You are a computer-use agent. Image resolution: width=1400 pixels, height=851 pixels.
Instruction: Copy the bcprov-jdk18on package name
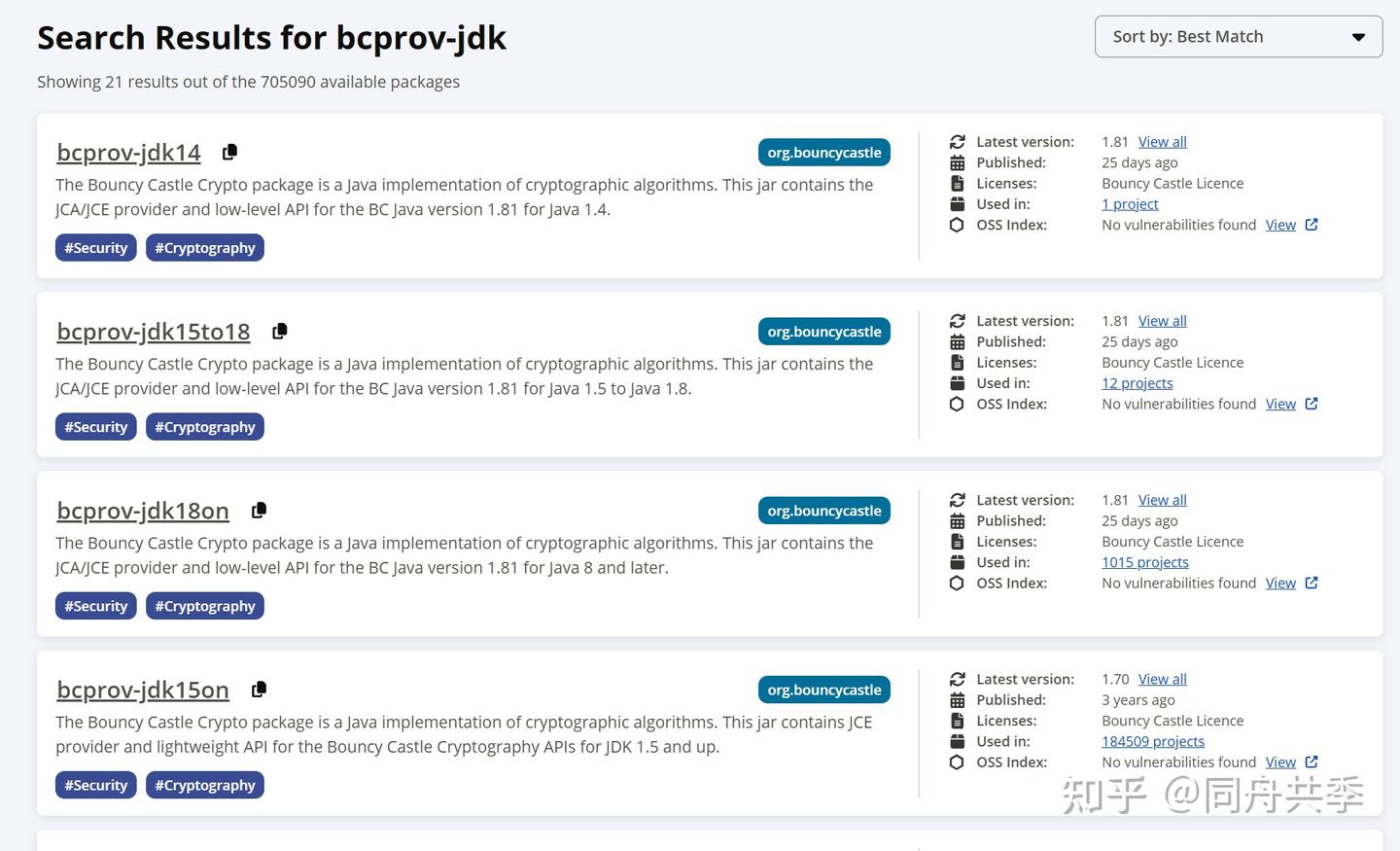pos(259,510)
